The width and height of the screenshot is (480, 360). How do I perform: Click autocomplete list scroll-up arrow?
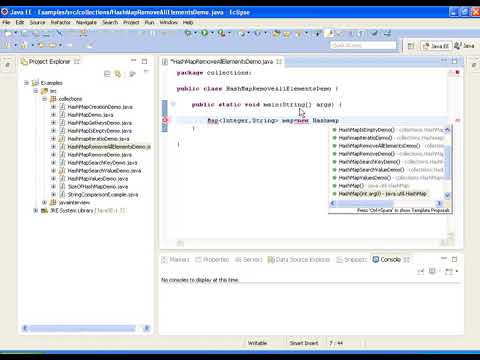447,130
